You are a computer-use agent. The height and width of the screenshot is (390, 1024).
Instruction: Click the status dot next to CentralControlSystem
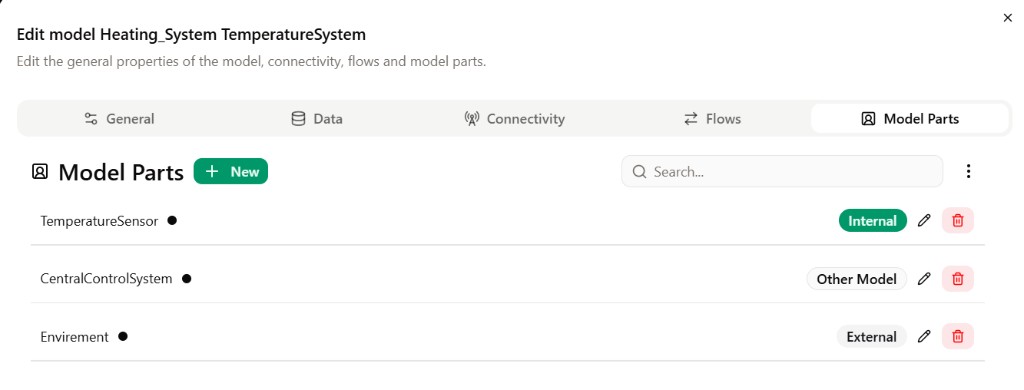pos(186,279)
